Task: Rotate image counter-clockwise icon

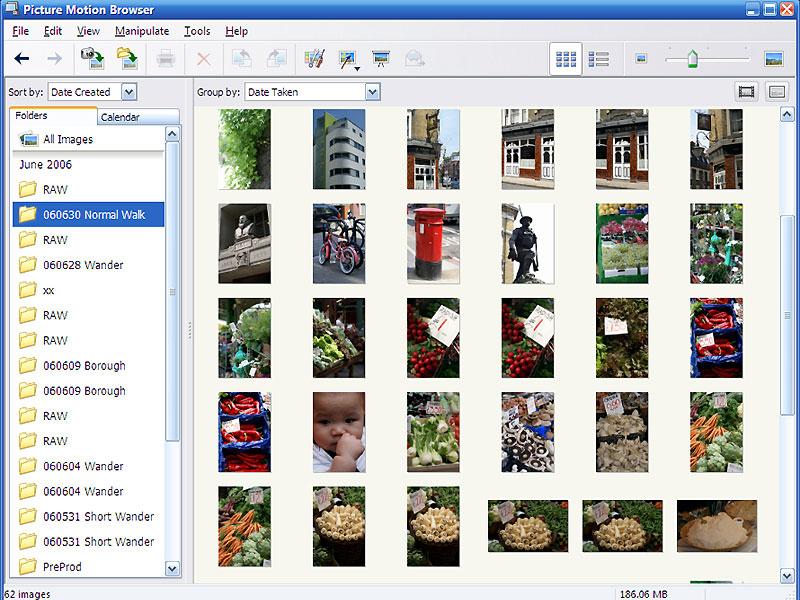Action: [241, 59]
